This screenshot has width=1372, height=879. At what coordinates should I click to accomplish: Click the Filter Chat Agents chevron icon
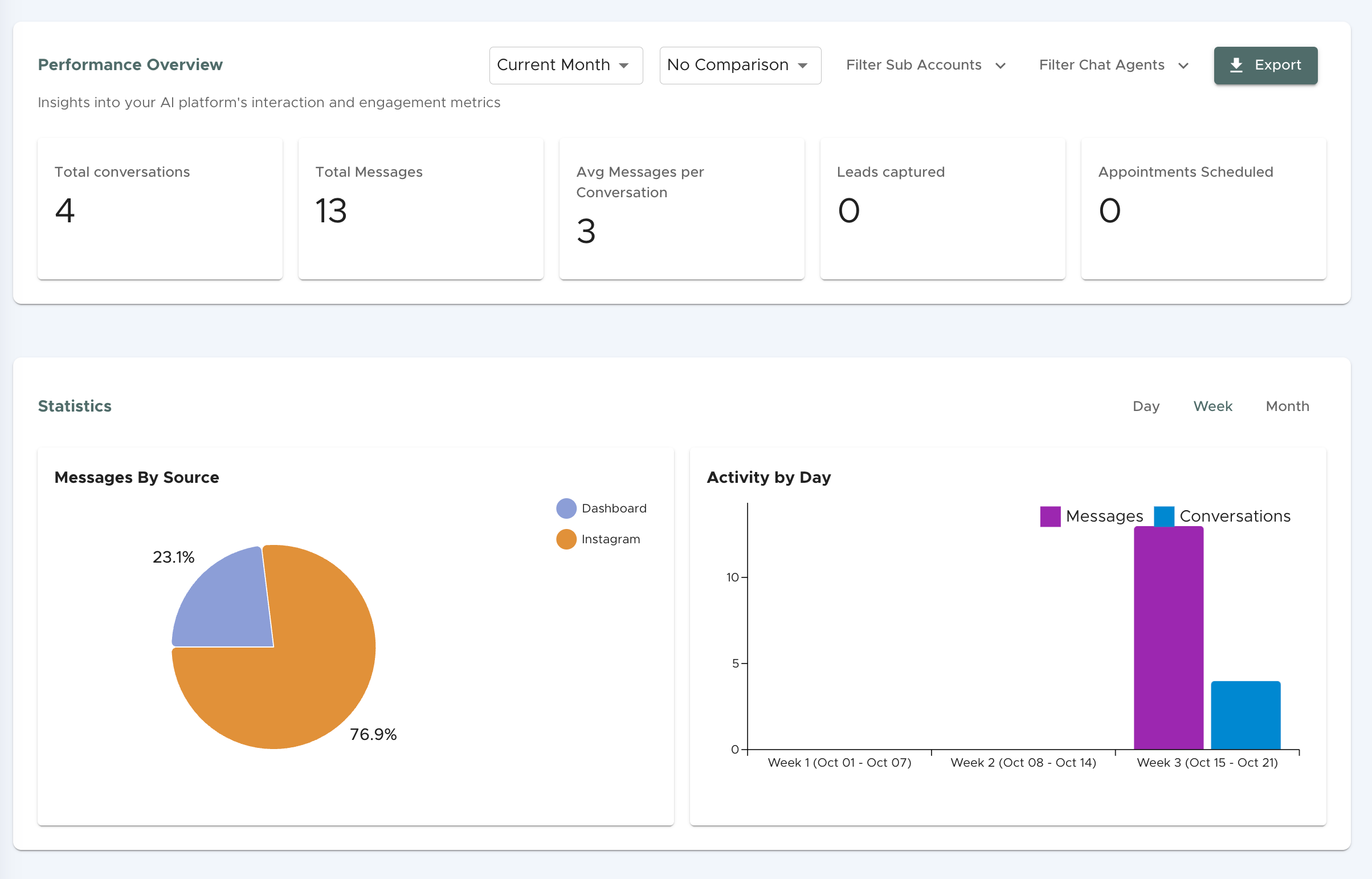[x=1183, y=66]
